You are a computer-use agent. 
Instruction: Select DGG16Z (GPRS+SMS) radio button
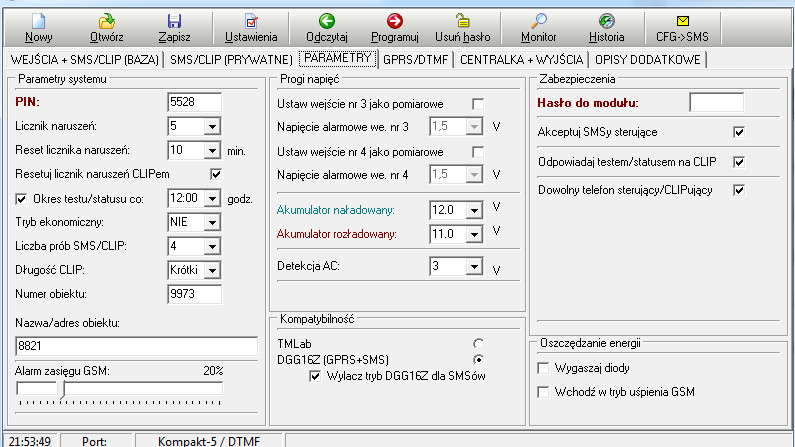tap(478, 360)
